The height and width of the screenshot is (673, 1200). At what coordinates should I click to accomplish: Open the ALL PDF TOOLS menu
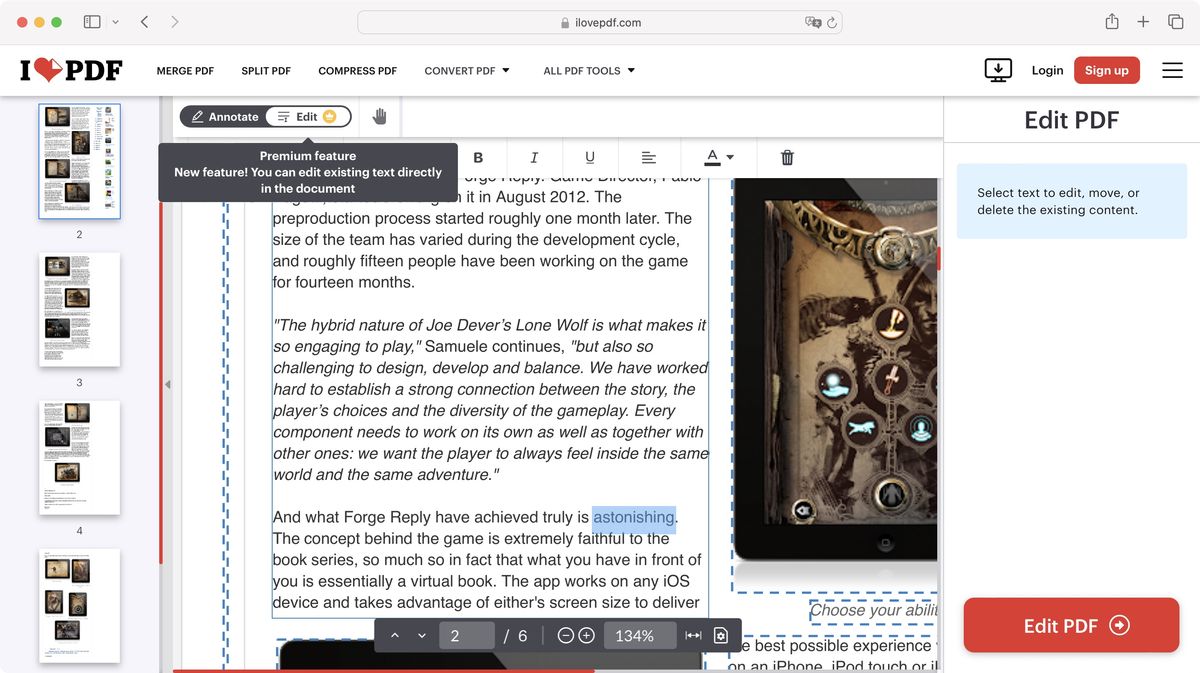tap(590, 70)
